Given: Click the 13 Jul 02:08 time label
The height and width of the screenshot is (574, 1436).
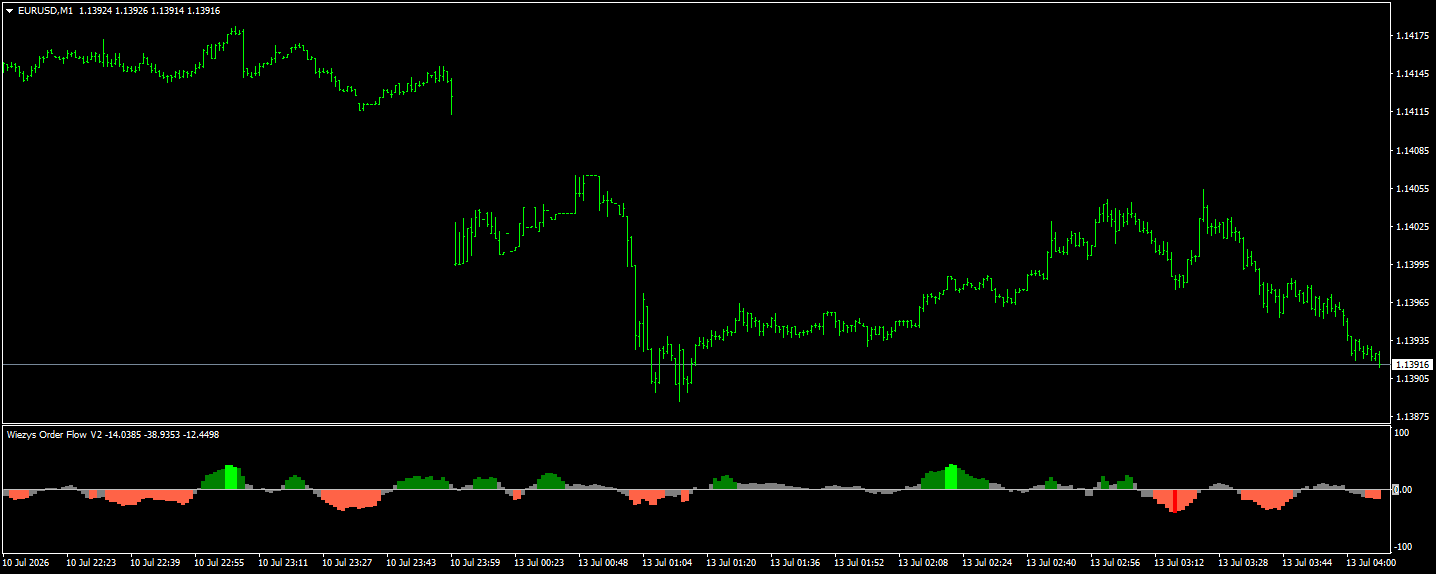Looking at the screenshot, I should (x=923, y=563).
